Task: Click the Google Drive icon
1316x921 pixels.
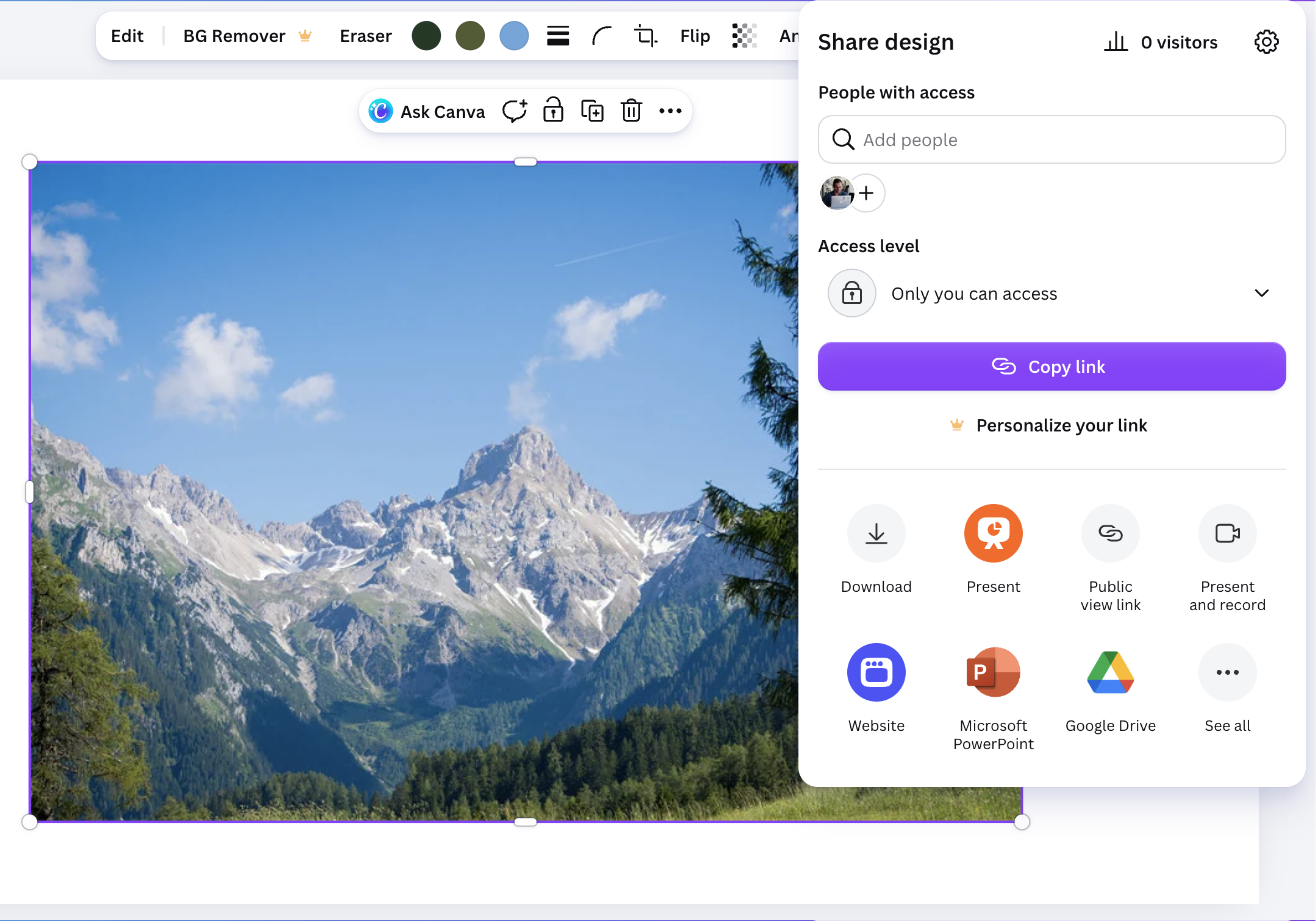Action: click(x=1110, y=672)
